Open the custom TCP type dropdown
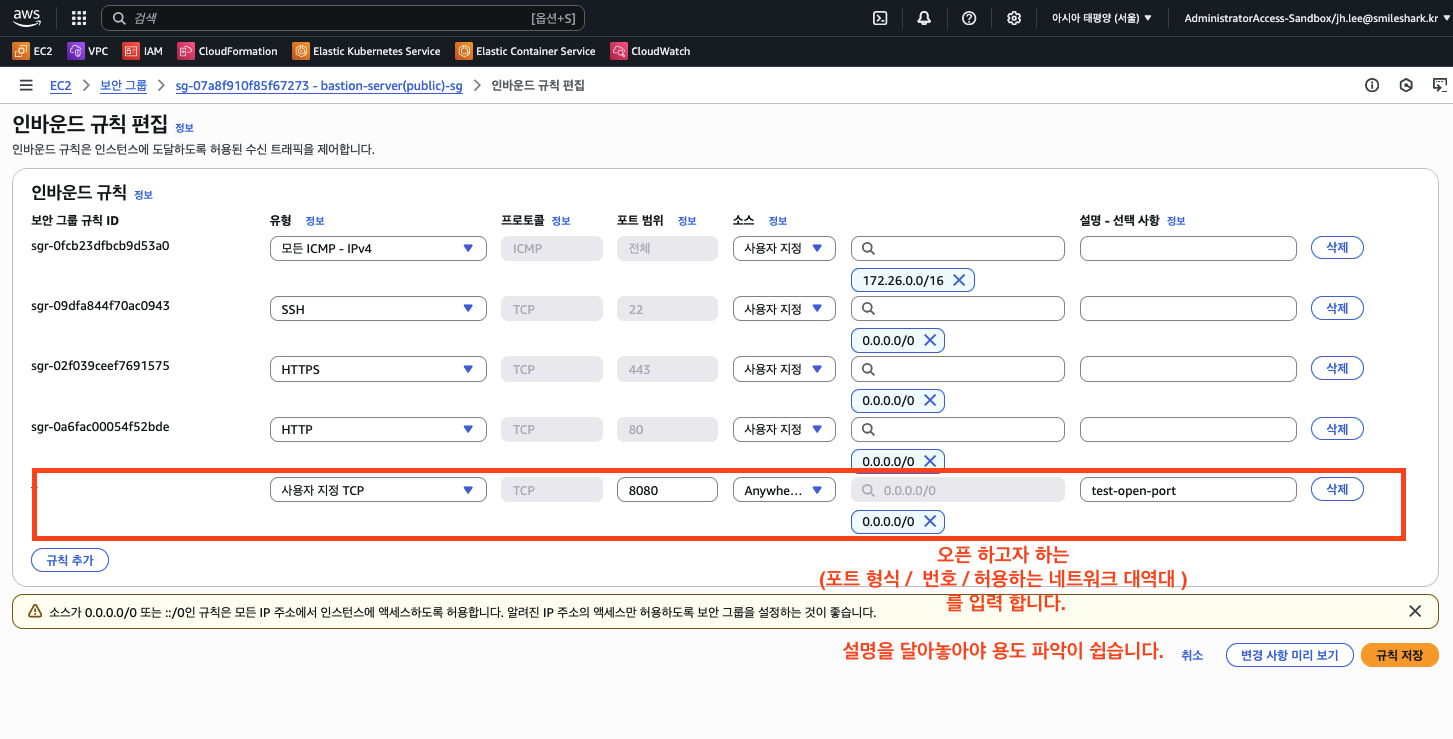The width and height of the screenshot is (1453, 739). coord(378,490)
